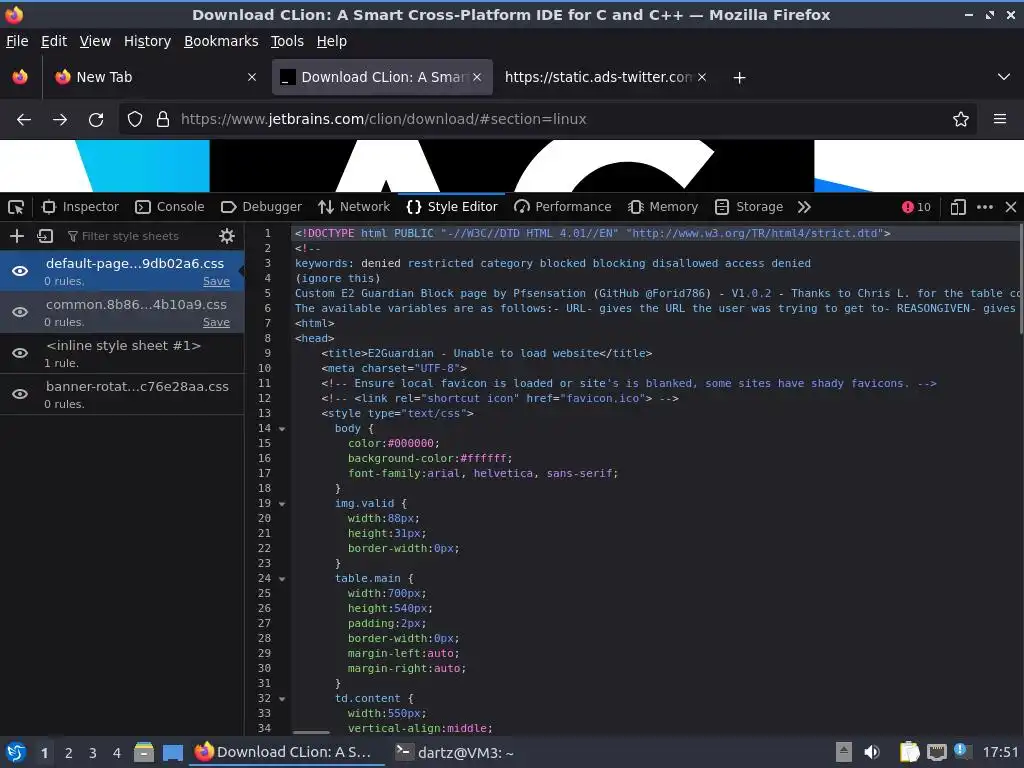Open the Tools menu
Viewport: 1024px width, 768px height.
click(287, 41)
